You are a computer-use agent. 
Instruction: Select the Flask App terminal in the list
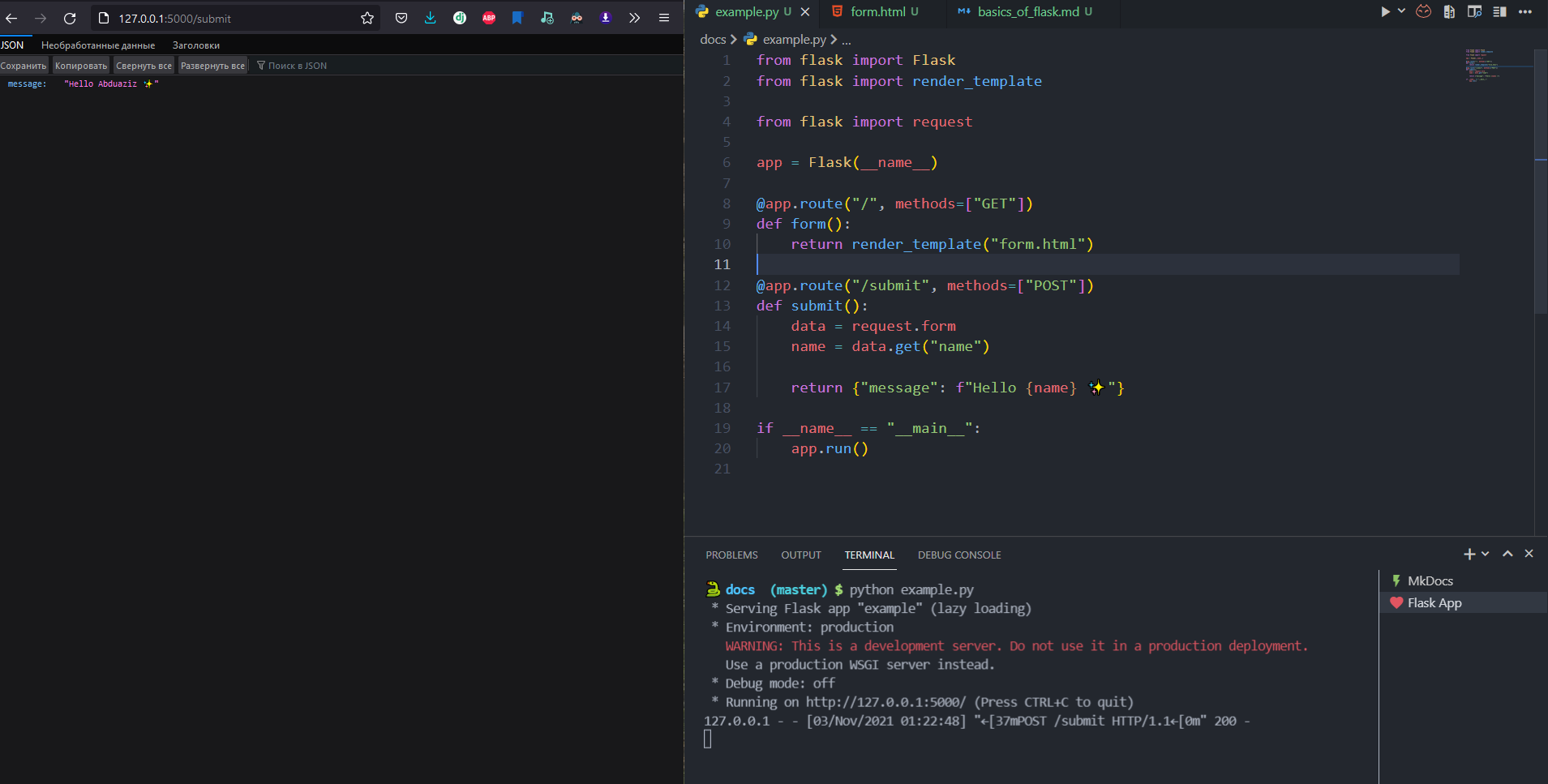pyautogui.click(x=1463, y=602)
